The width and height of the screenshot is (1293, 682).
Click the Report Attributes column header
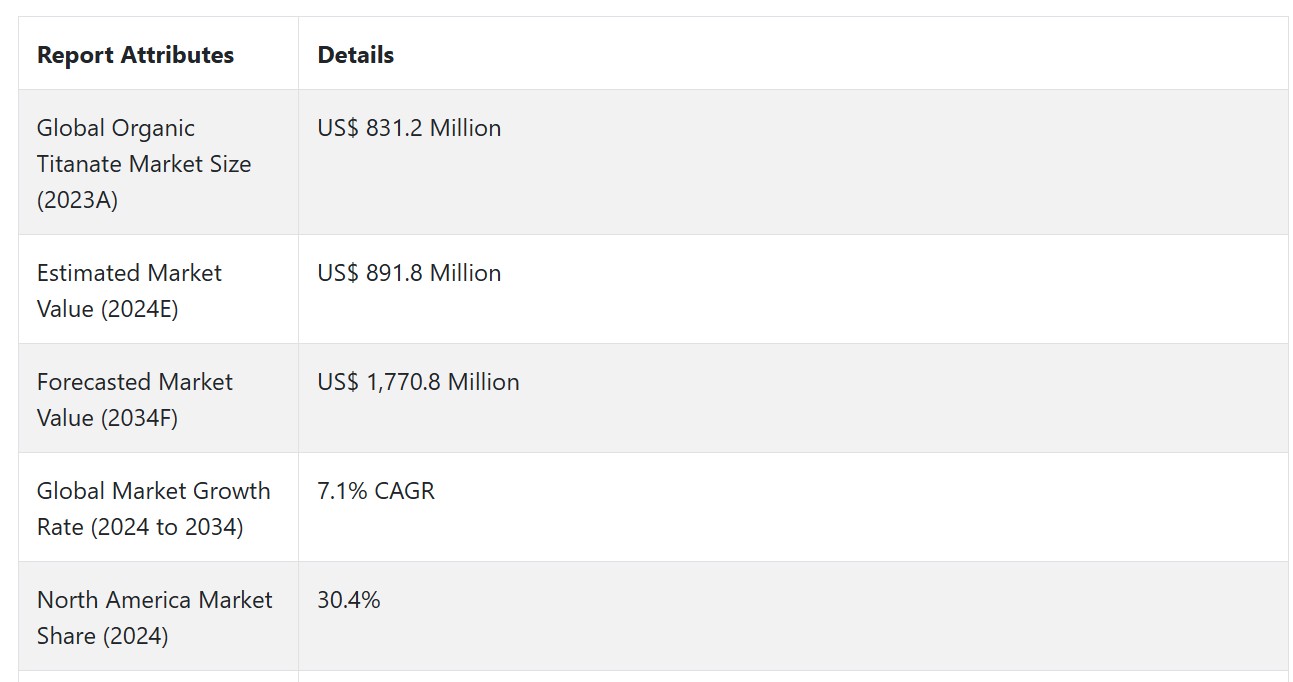(135, 55)
